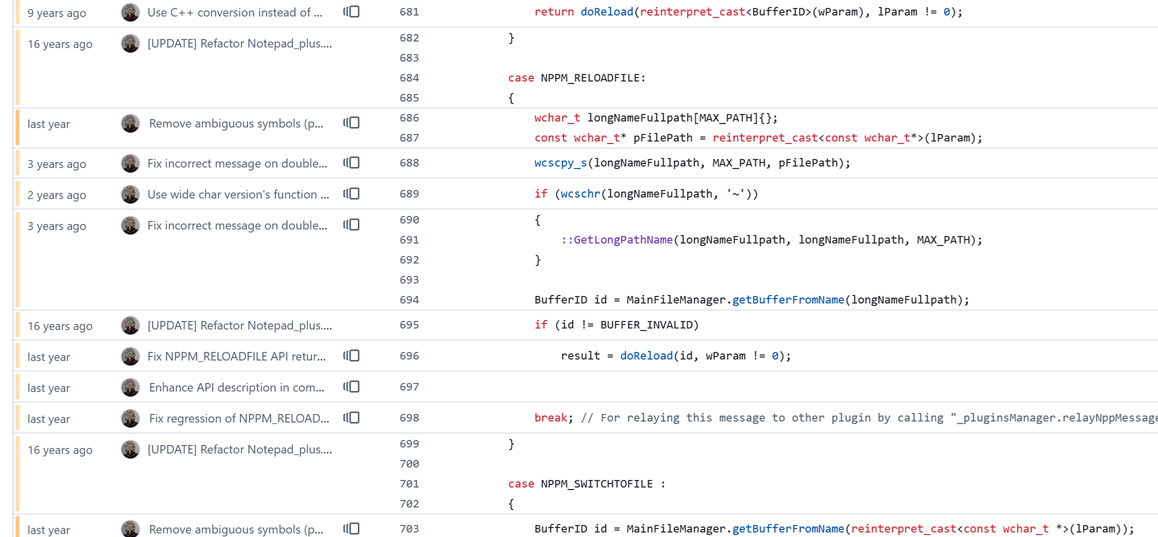Click 'NPPM_SWITCHTOFILE' in the case statement
1158x537 pixels.
tap(597, 485)
